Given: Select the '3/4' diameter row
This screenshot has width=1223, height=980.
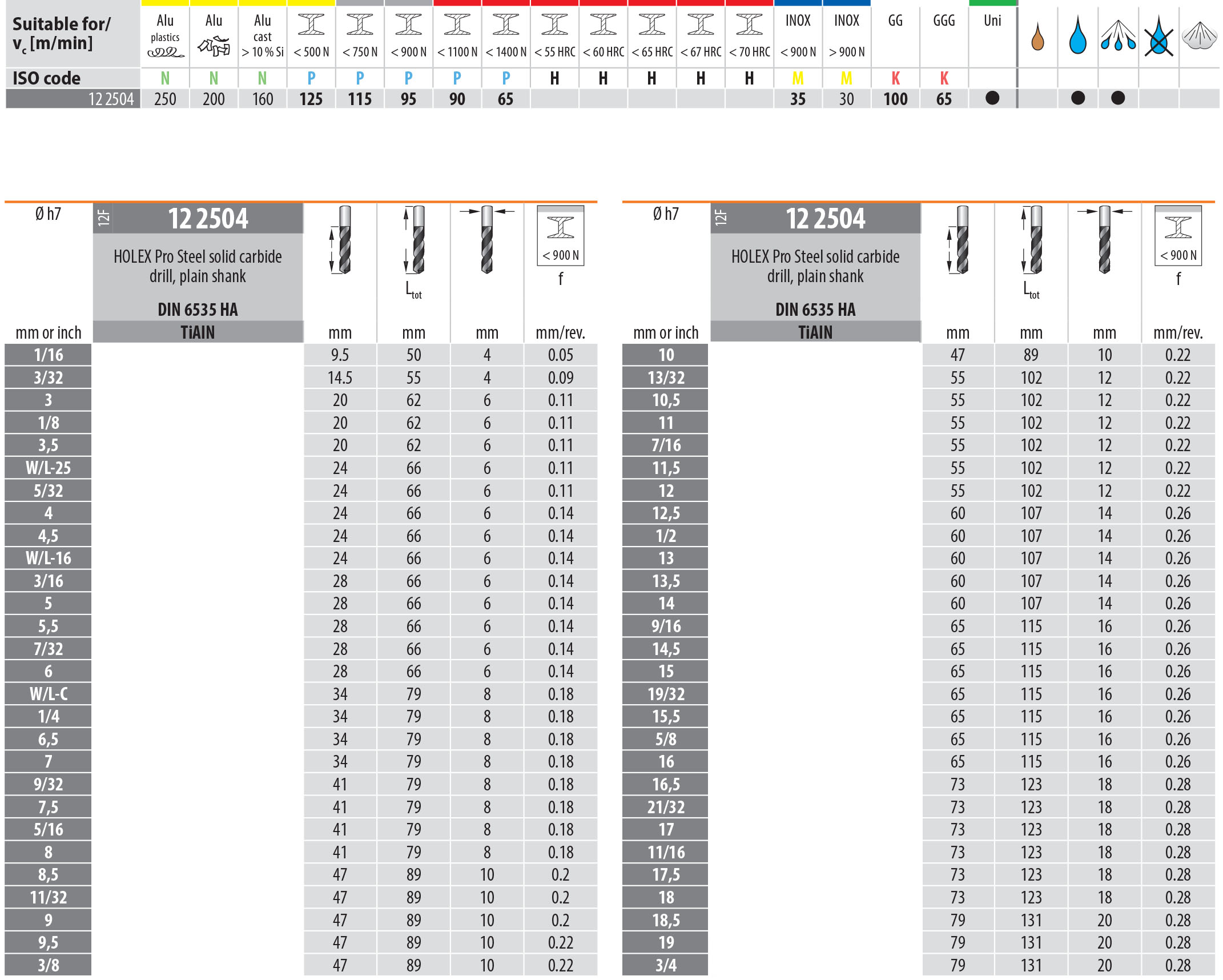Looking at the screenshot, I should click(666, 965).
